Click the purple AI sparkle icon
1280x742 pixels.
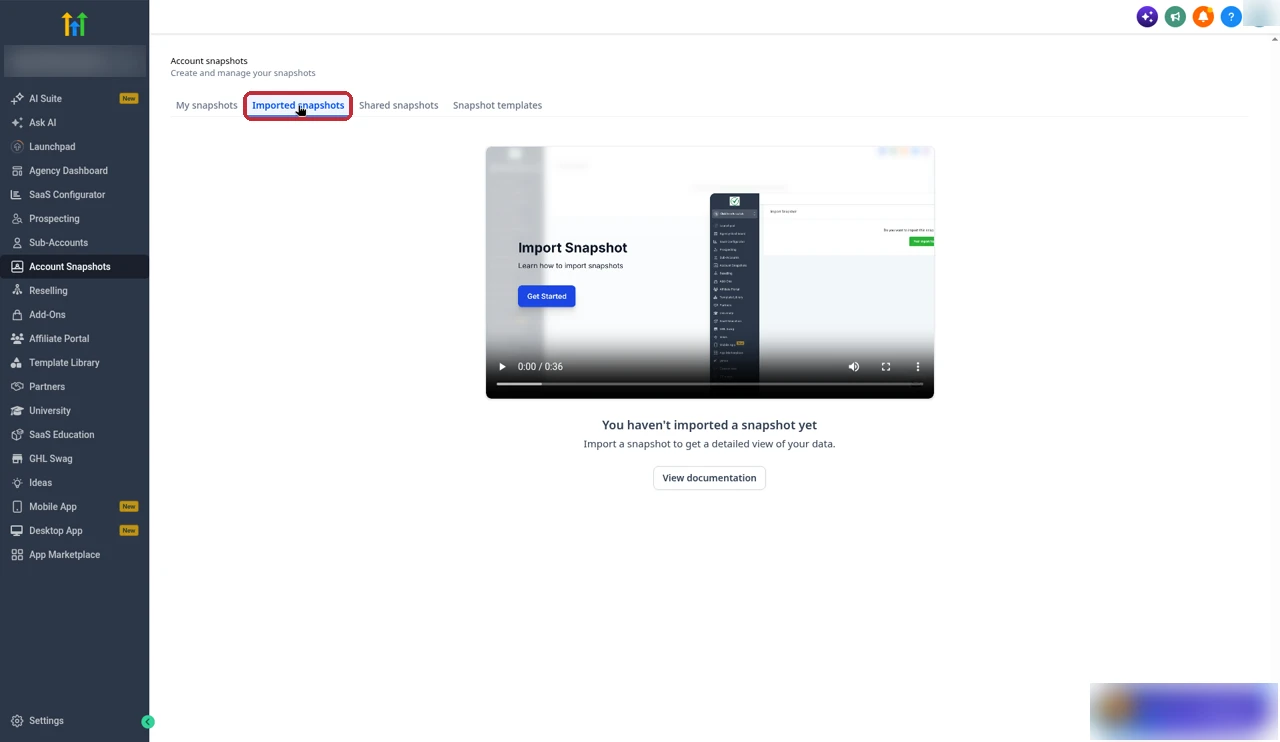click(1147, 17)
